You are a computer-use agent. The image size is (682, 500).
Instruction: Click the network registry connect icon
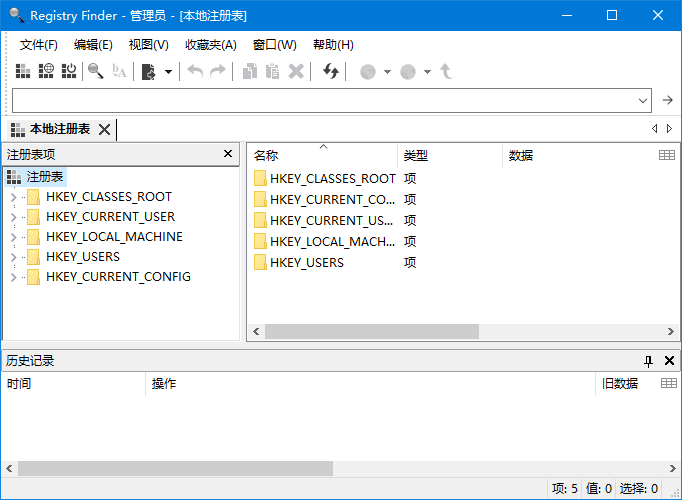46,71
